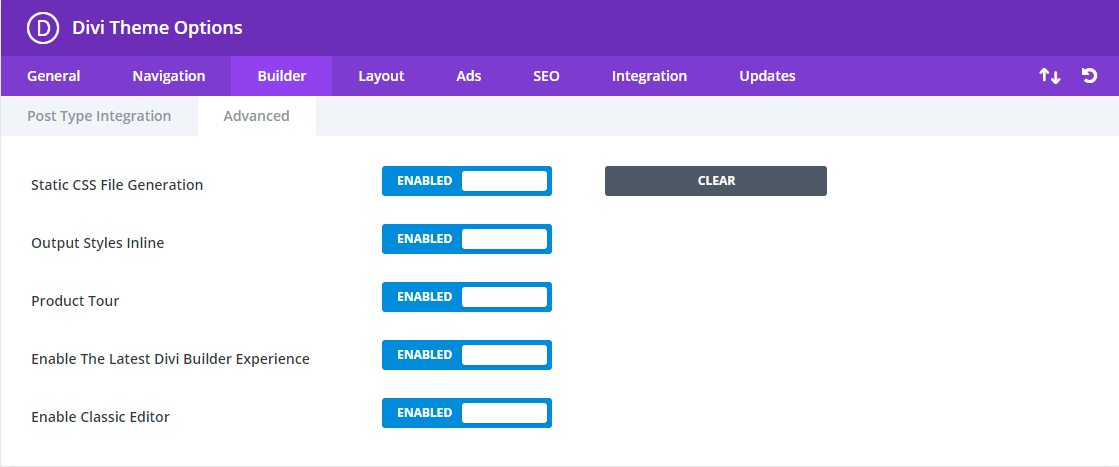This screenshot has height=467, width=1119.
Task: Disable Output Styles Inline toggle
Action: click(467, 238)
